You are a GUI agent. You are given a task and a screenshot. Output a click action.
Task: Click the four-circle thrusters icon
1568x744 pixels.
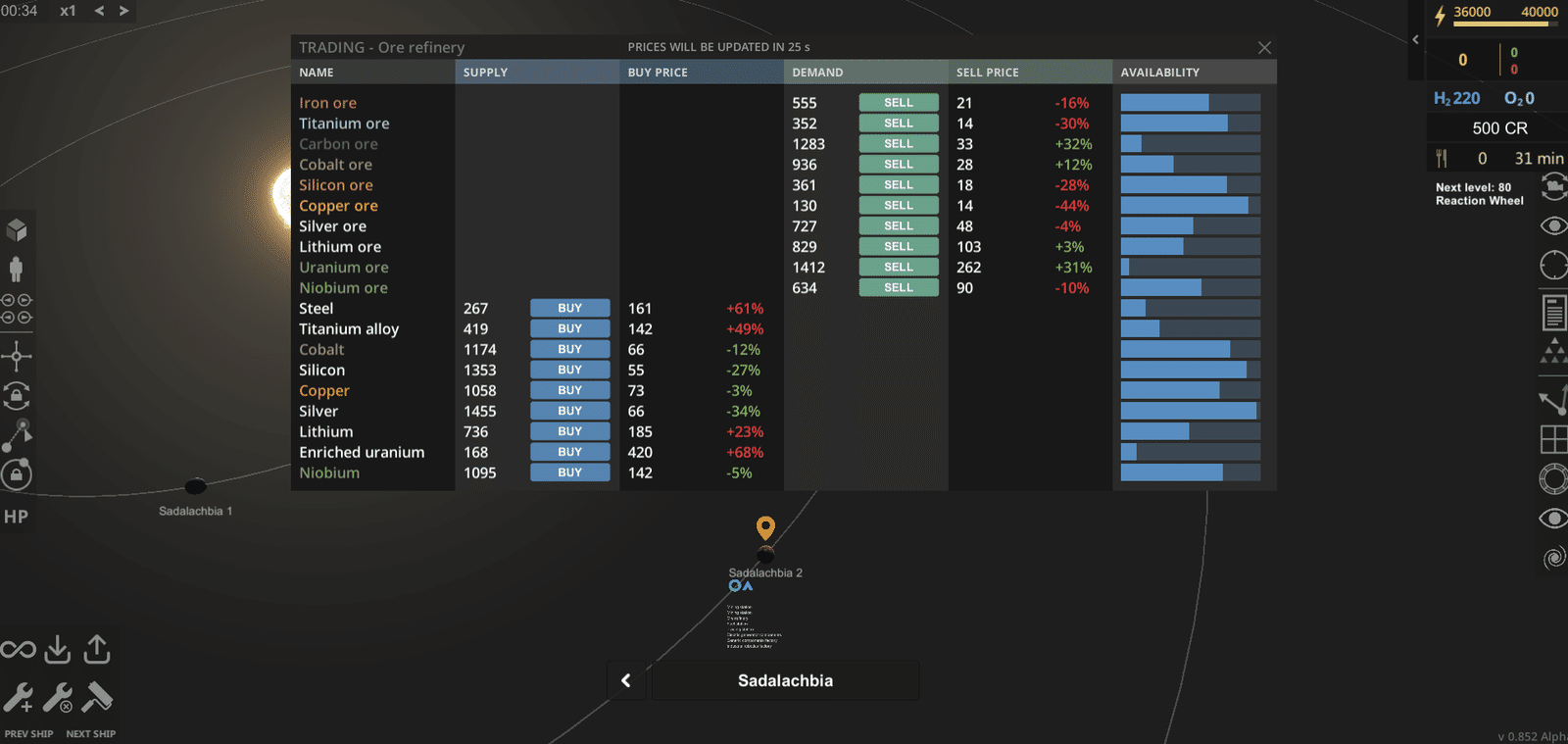tap(17, 309)
